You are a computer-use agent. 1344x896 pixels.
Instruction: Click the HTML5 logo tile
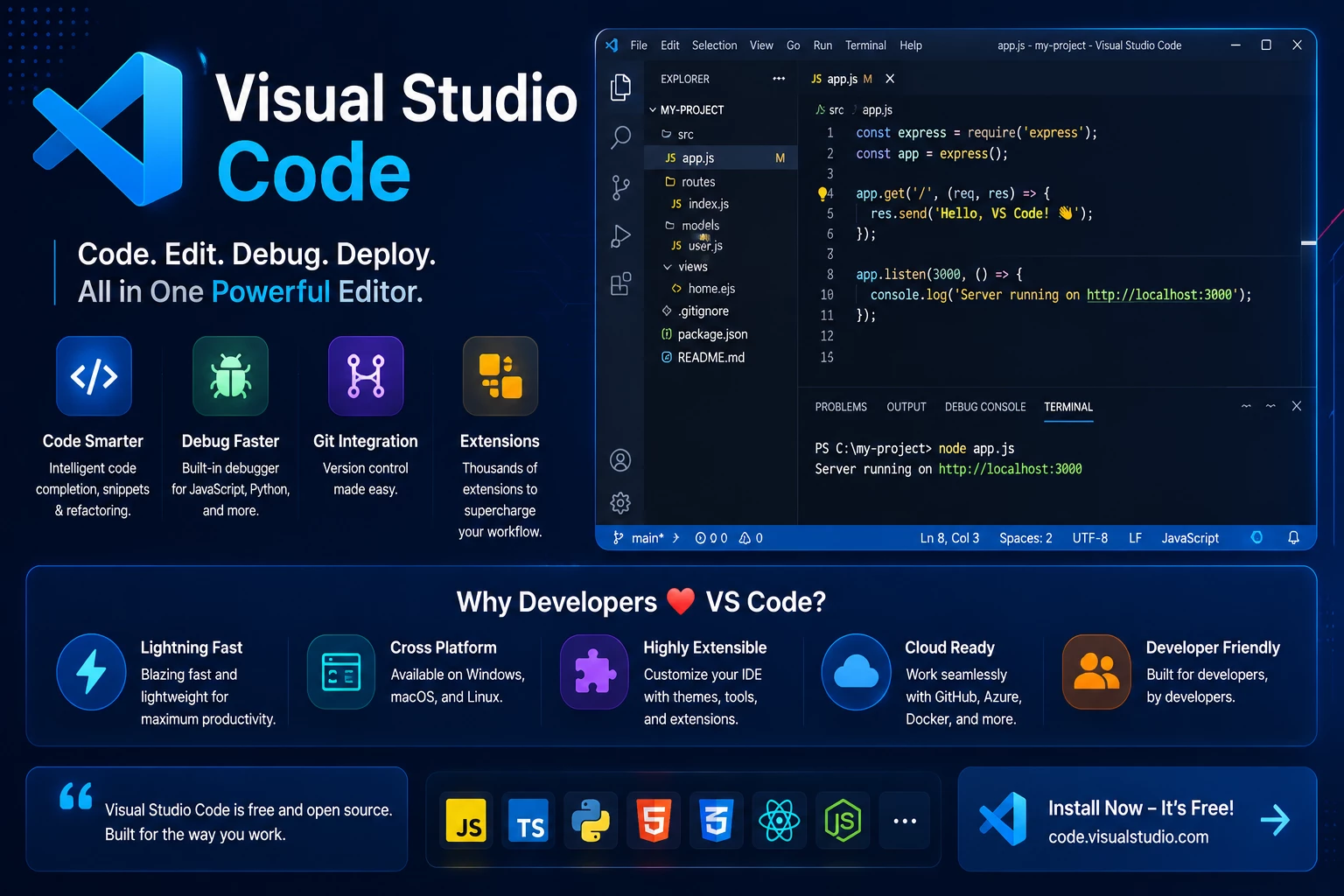coord(654,820)
